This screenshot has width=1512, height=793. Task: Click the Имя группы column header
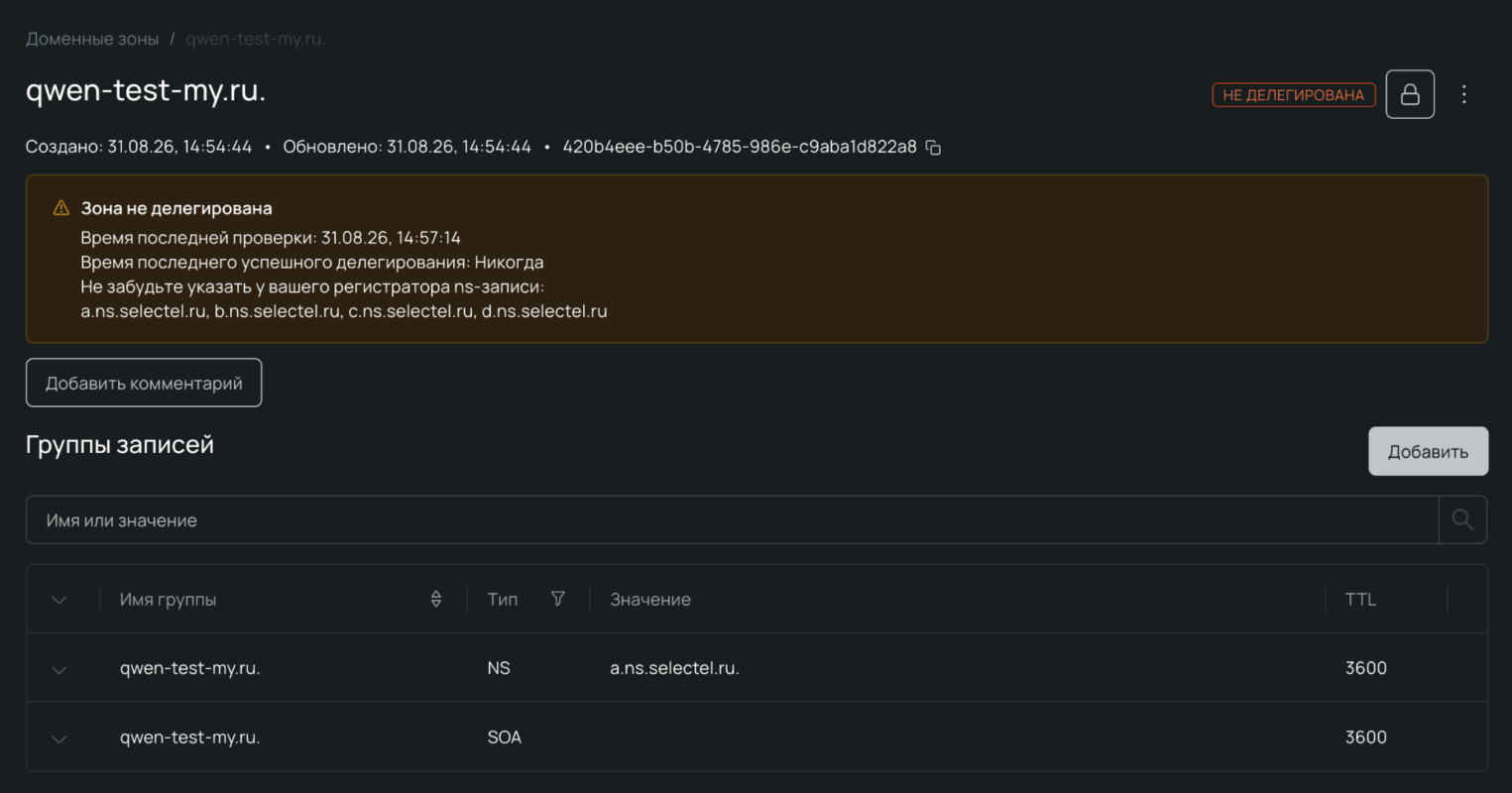click(x=168, y=599)
